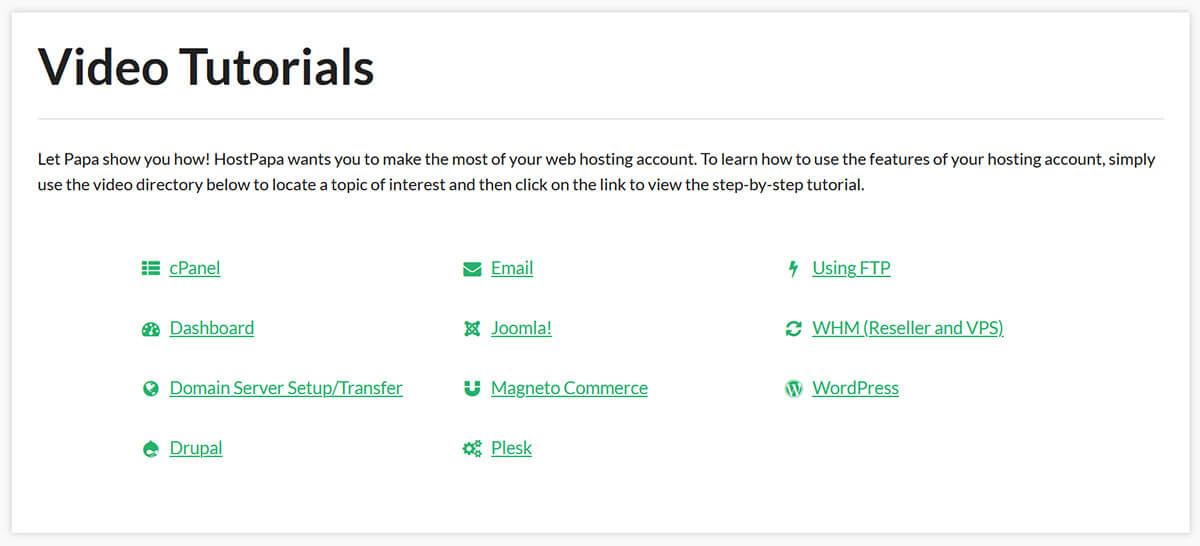Click the Video Tutorials page heading
The image size is (1200, 546).
pyautogui.click(x=206, y=67)
